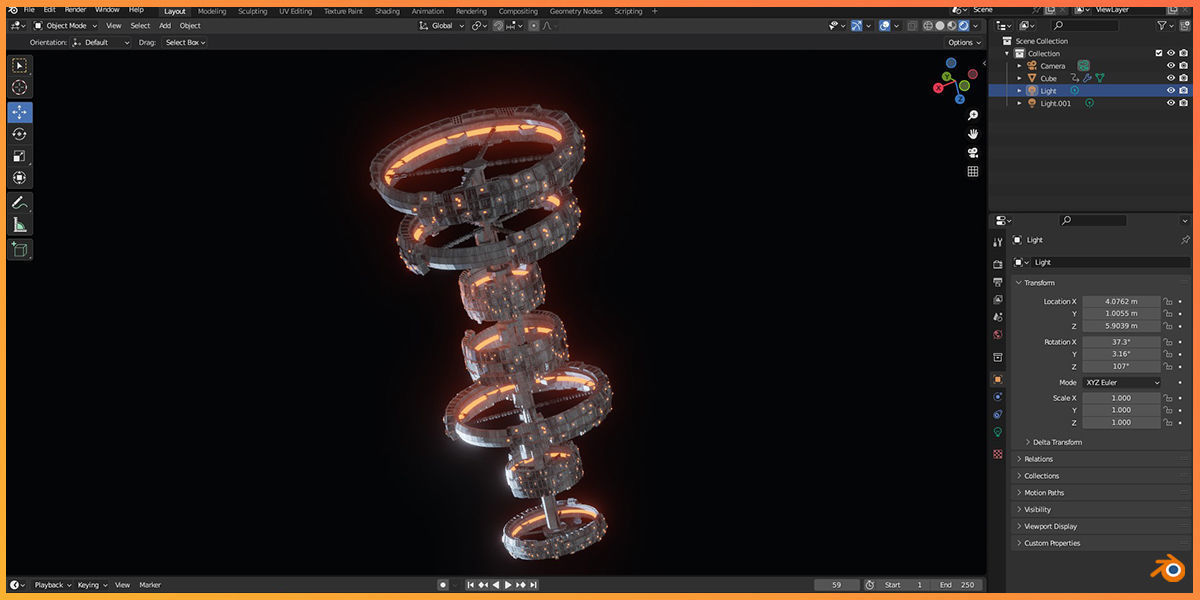Screen dimensions: 1200x600
Task: Open the Object Properties tab in Properties editor
Action: [x=997, y=379]
